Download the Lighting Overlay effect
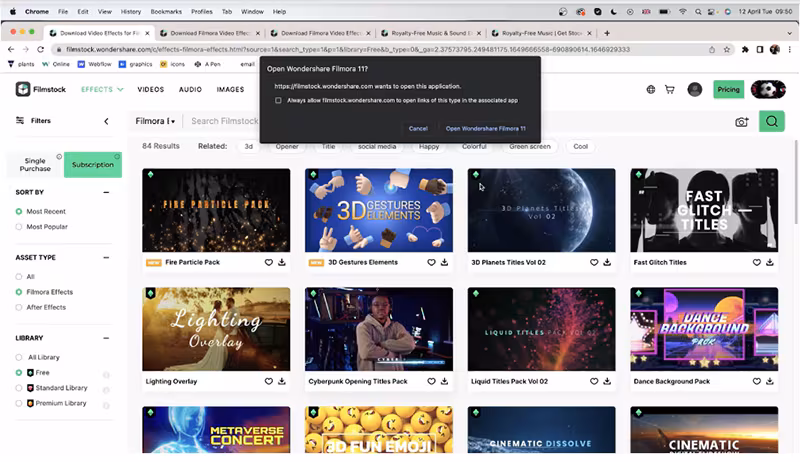The height and width of the screenshot is (462, 800). [x=282, y=381]
